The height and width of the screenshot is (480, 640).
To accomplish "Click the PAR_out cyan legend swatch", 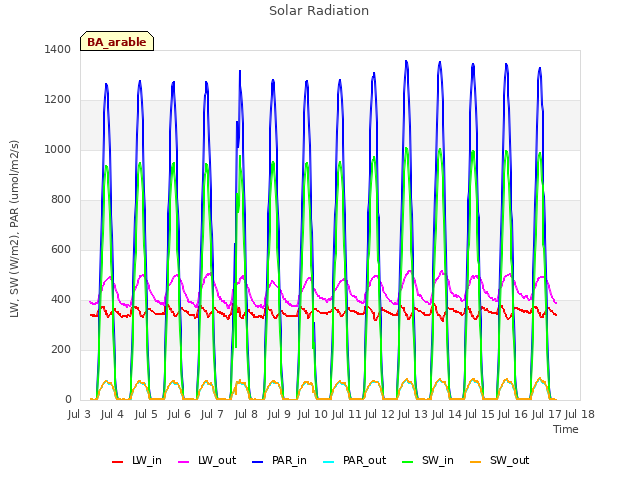I will click(329, 462).
